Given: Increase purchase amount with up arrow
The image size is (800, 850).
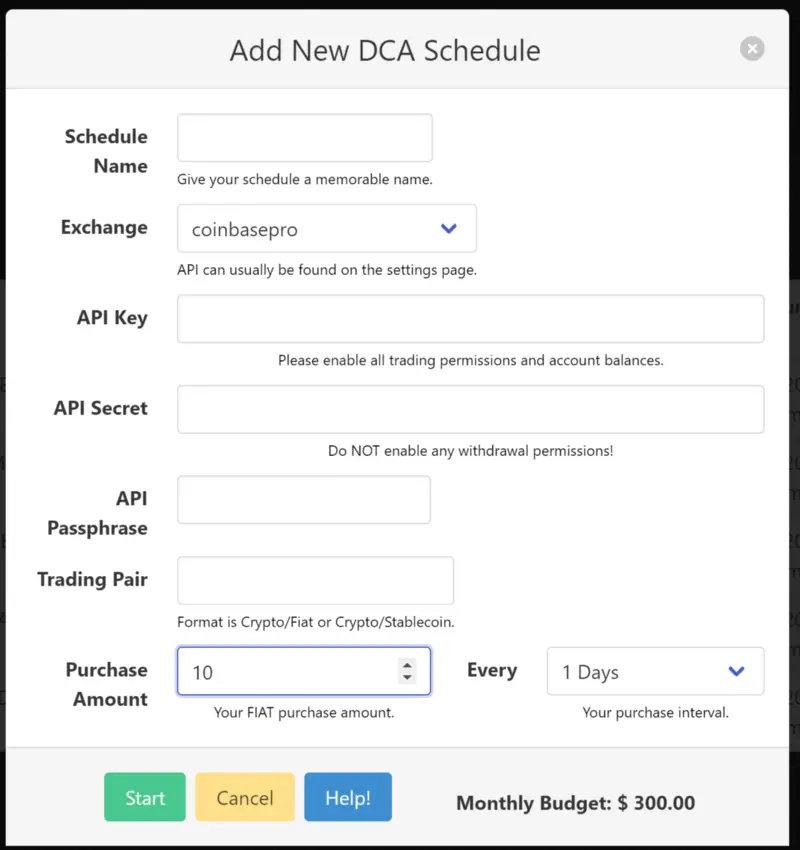Looking at the screenshot, I should point(407,665).
